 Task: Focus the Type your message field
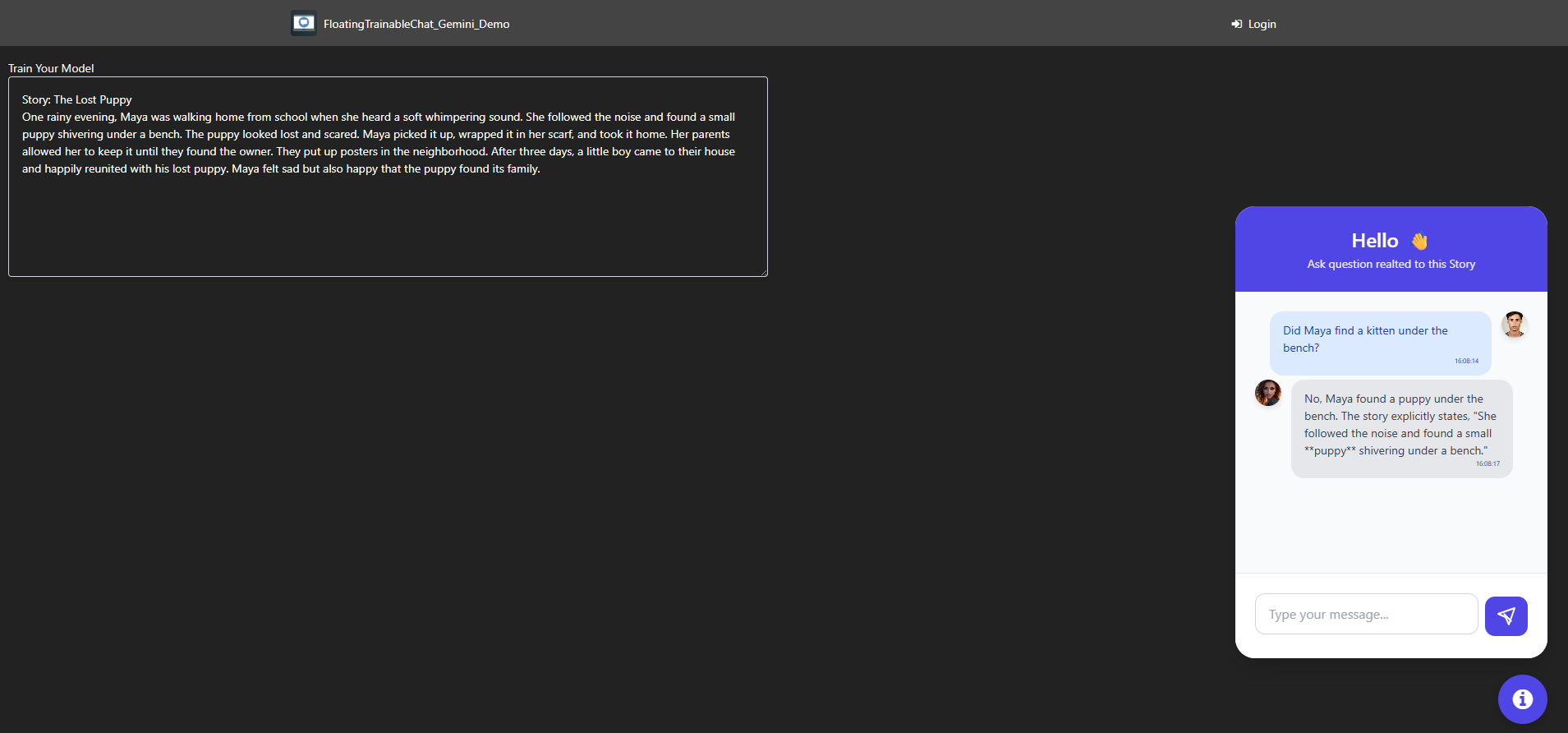pos(1366,614)
